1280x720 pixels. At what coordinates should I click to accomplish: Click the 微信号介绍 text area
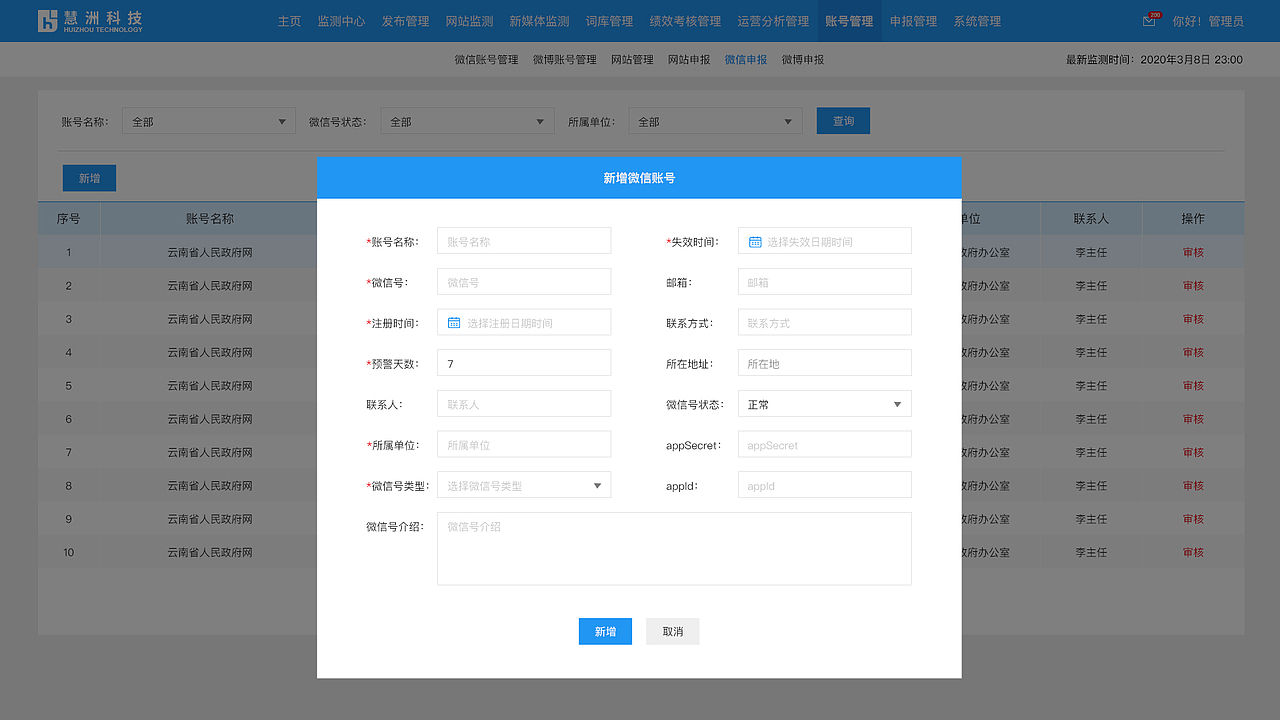click(x=673, y=547)
